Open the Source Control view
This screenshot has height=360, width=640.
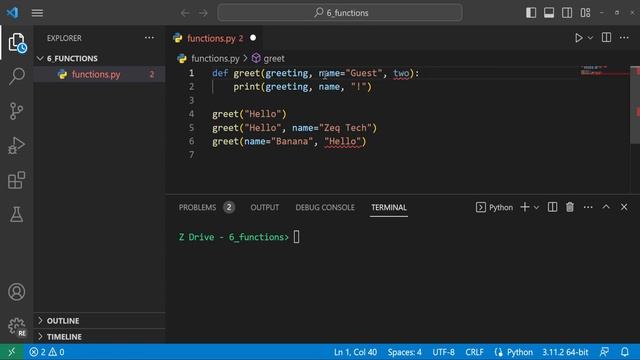(x=17, y=111)
